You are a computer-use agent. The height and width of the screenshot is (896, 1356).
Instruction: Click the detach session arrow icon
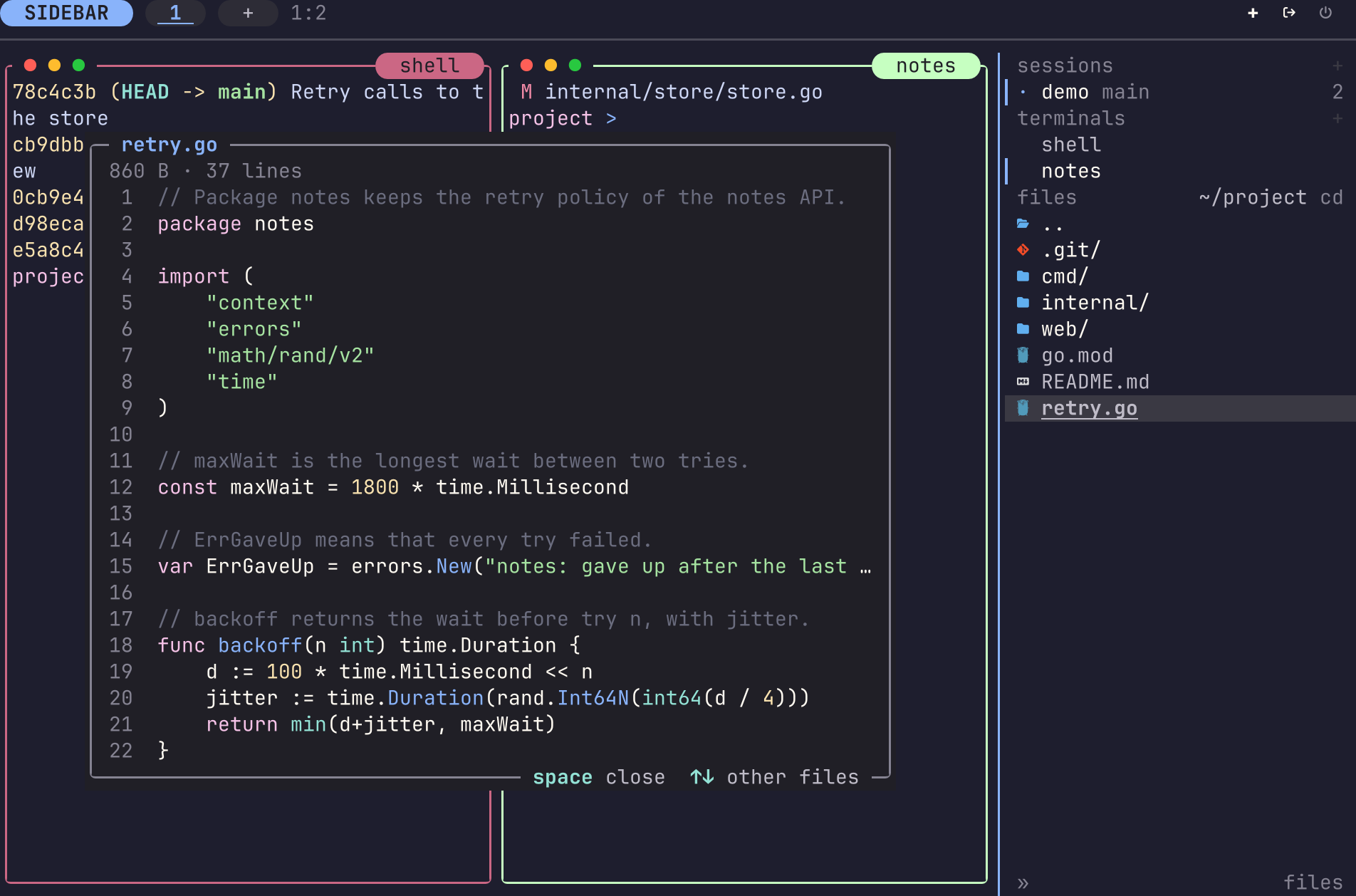1289,13
